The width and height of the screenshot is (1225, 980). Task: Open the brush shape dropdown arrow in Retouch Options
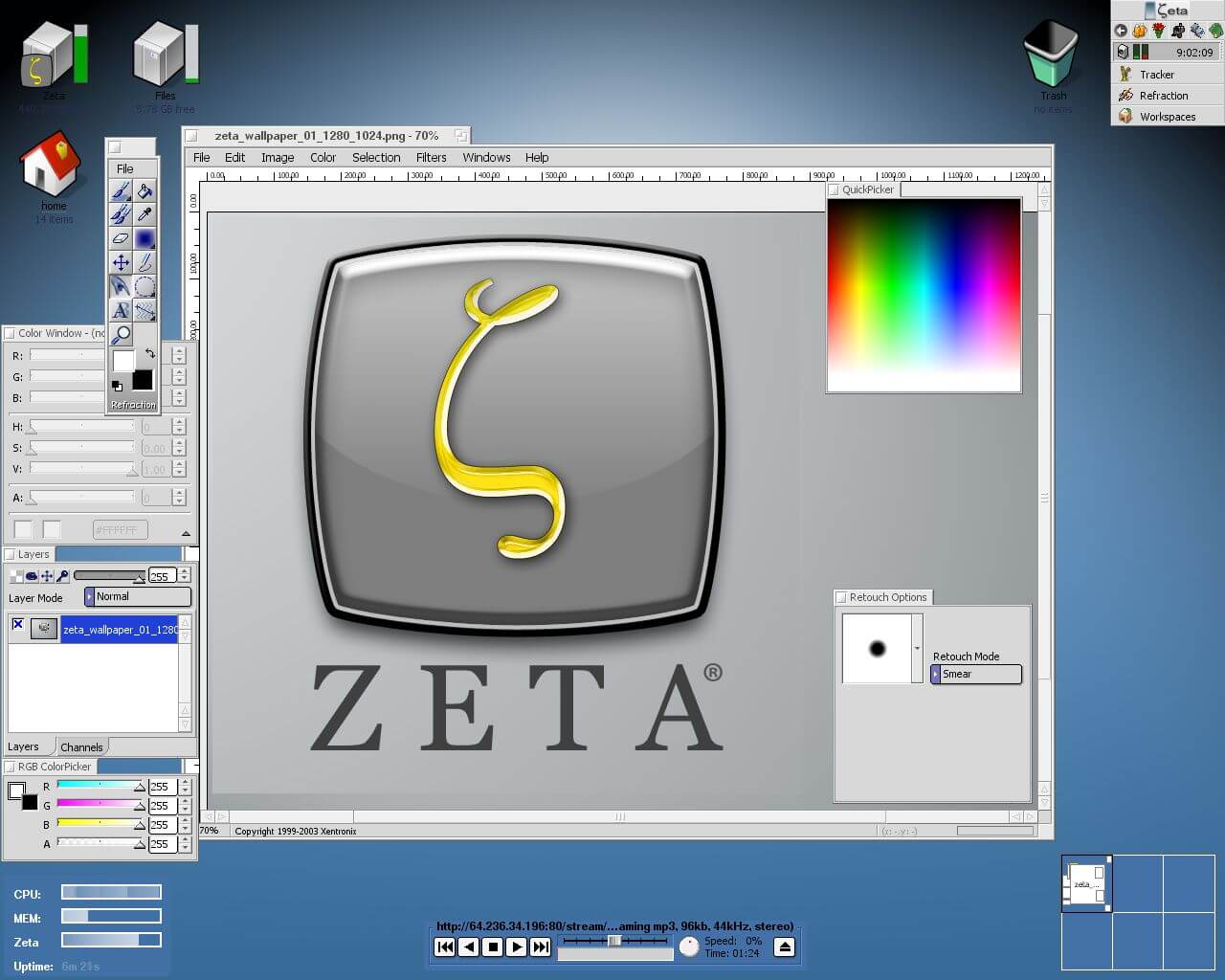[917, 649]
